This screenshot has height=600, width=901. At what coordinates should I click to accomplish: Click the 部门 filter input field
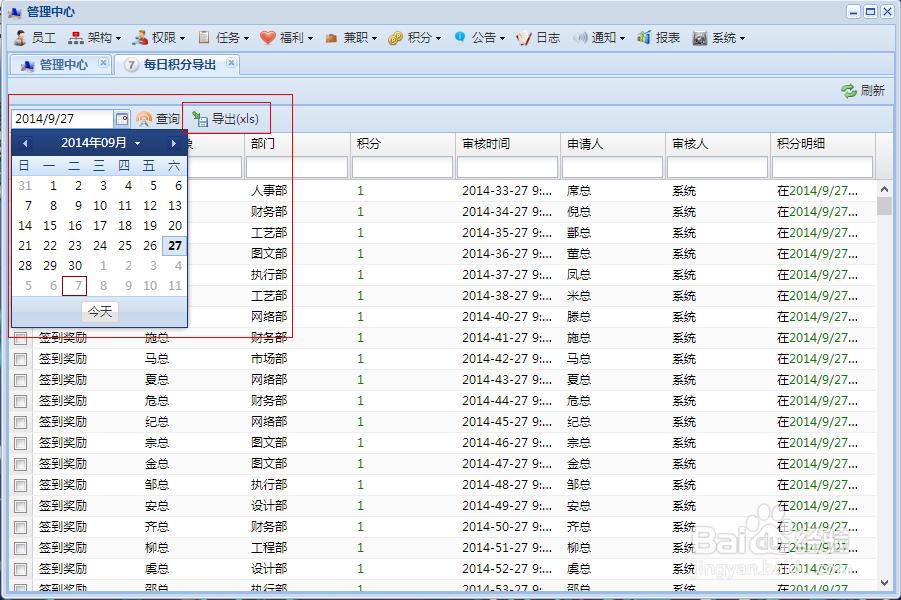pos(297,167)
